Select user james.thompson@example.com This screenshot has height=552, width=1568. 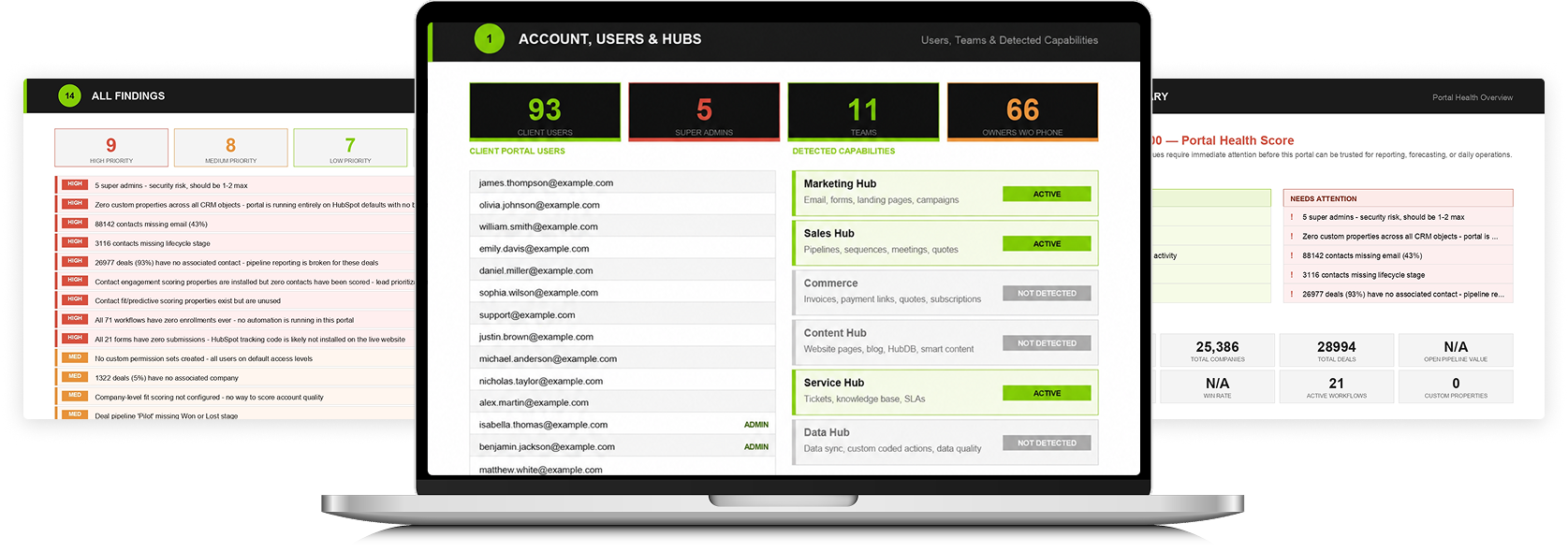click(x=623, y=182)
